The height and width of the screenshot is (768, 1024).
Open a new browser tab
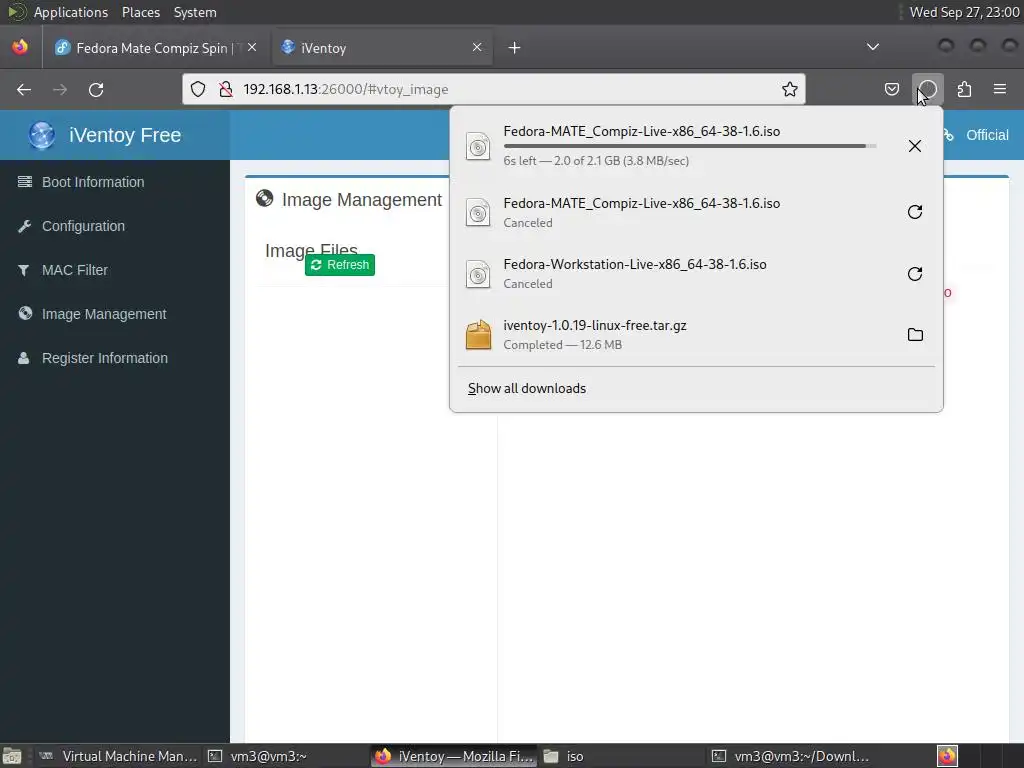tap(514, 48)
